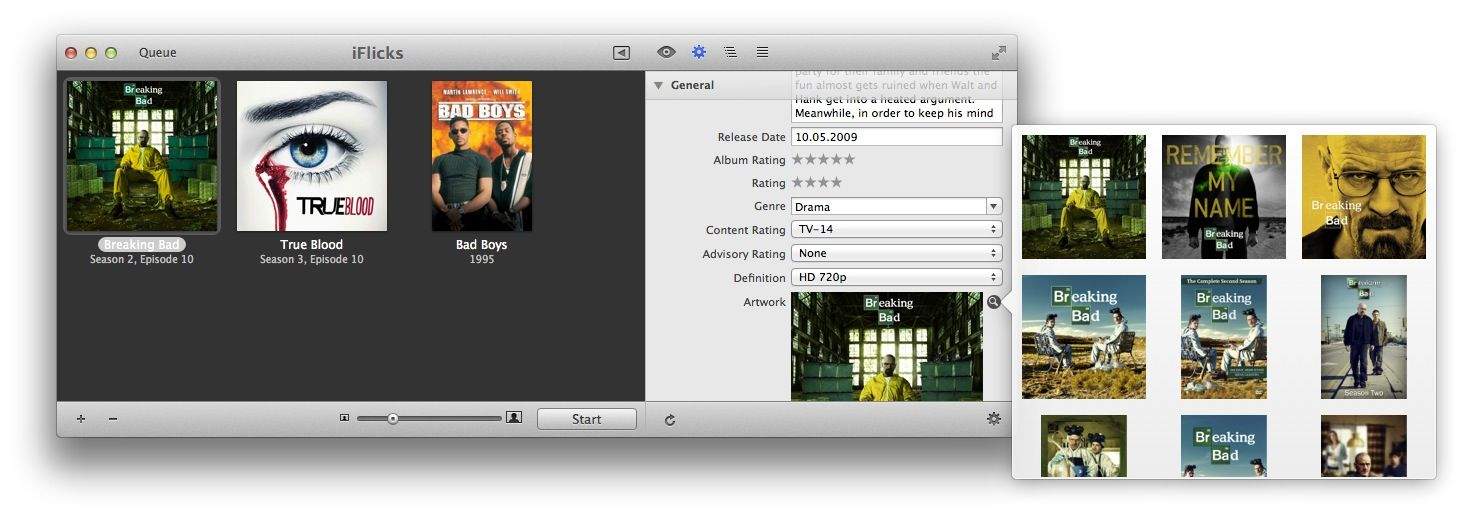The image size is (1473, 520).
Task: Open the indented list tab icon
Action: pyautogui.click(x=731, y=52)
